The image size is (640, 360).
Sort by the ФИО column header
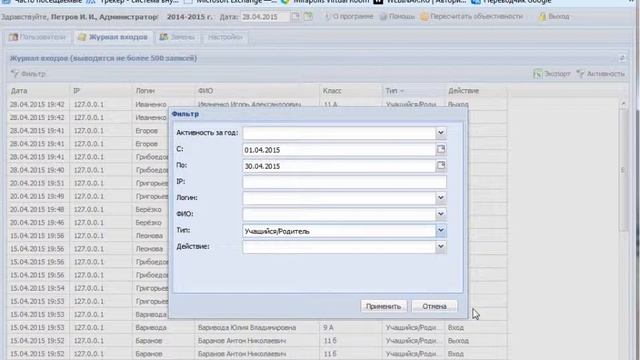coord(257,91)
